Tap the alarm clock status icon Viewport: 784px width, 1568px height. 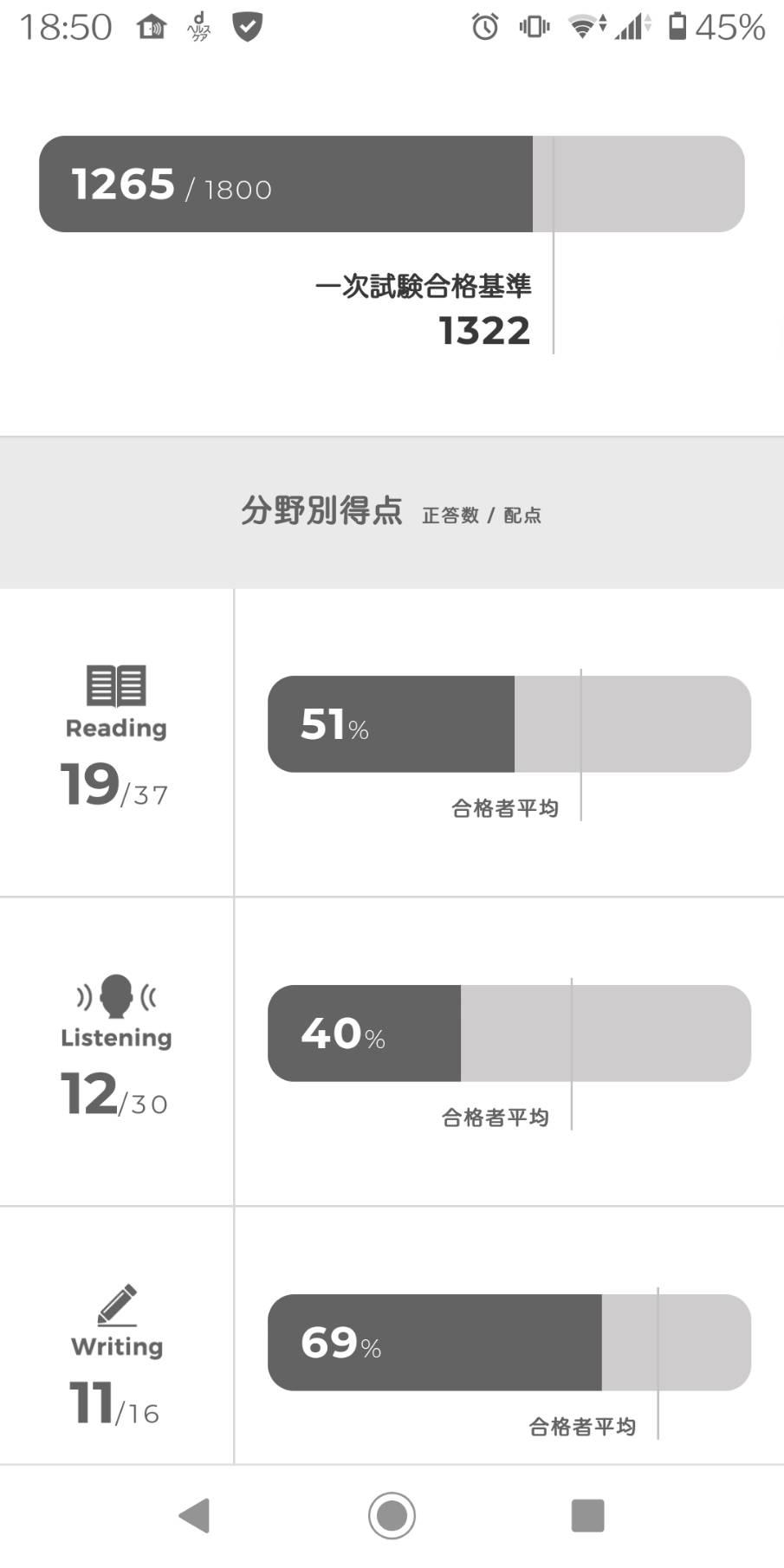[x=485, y=27]
